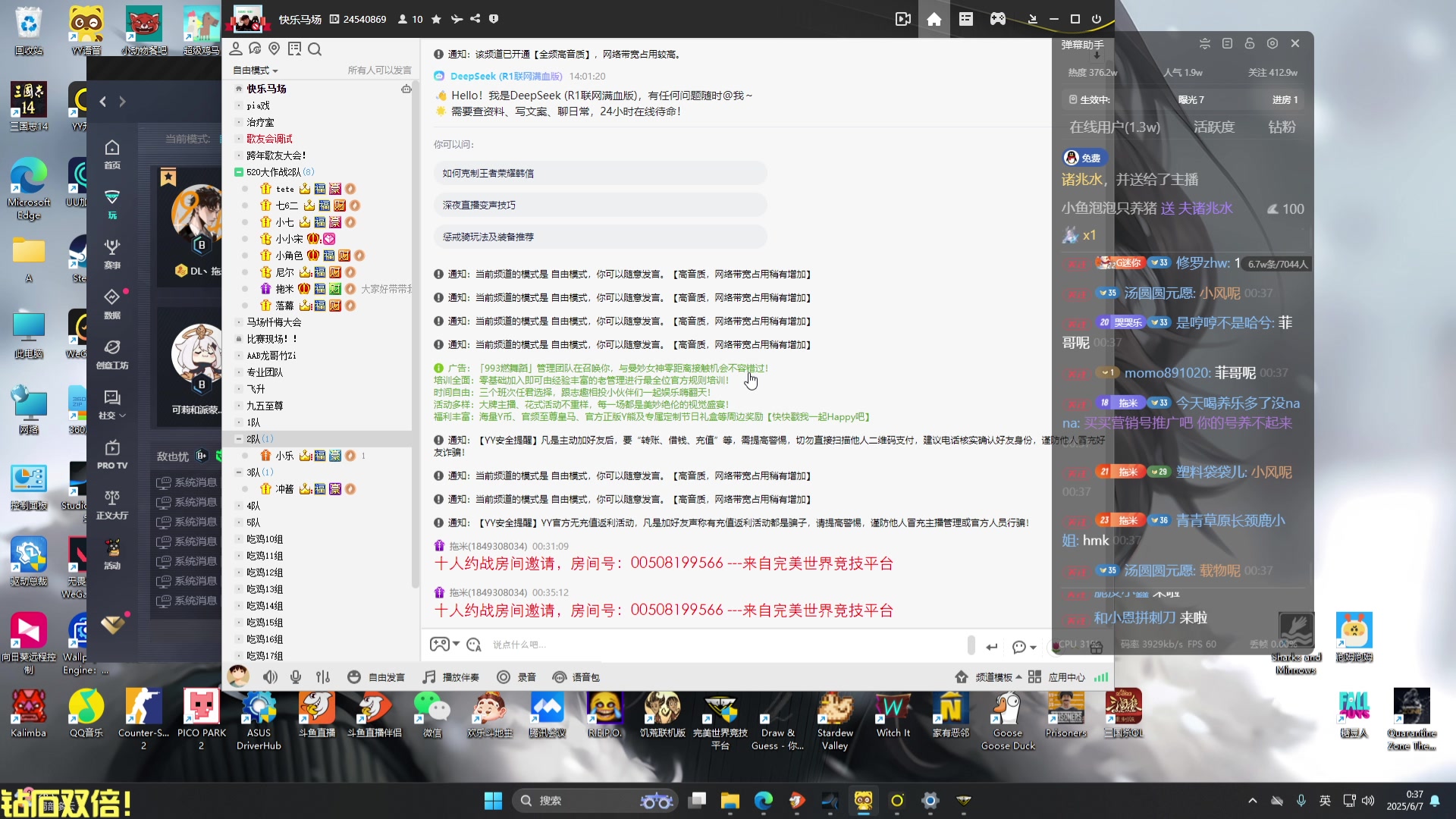
Task: Select user 拖米 in channel list
Action: click(x=284, y=289)
